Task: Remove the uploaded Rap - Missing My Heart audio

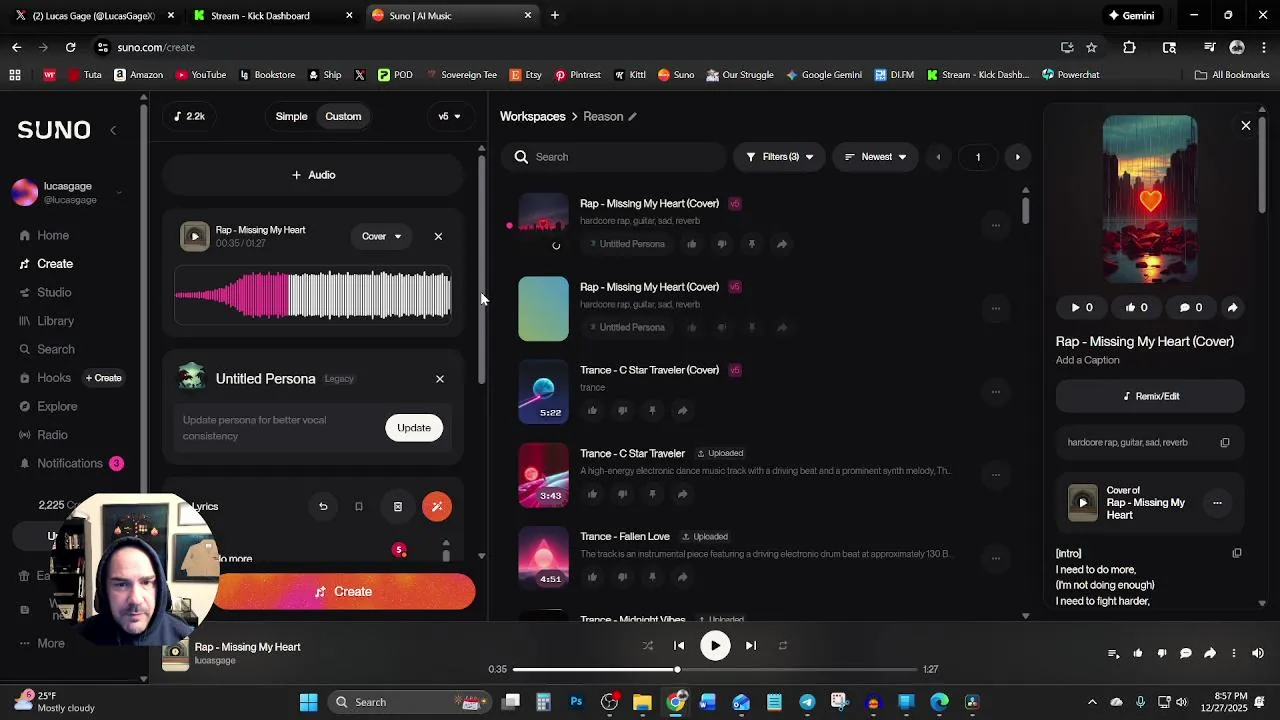Action: tap(438, 237)
